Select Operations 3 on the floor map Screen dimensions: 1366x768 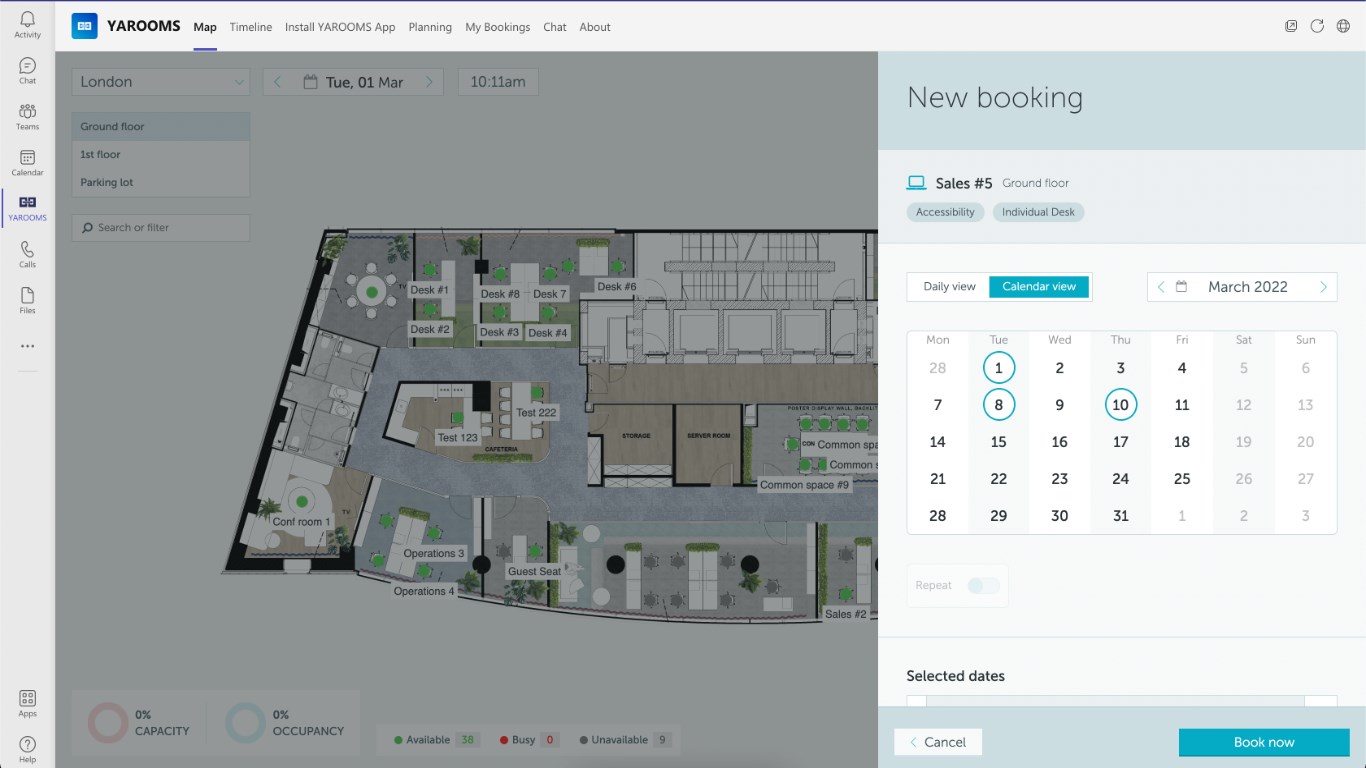click(x=434, y=553)
